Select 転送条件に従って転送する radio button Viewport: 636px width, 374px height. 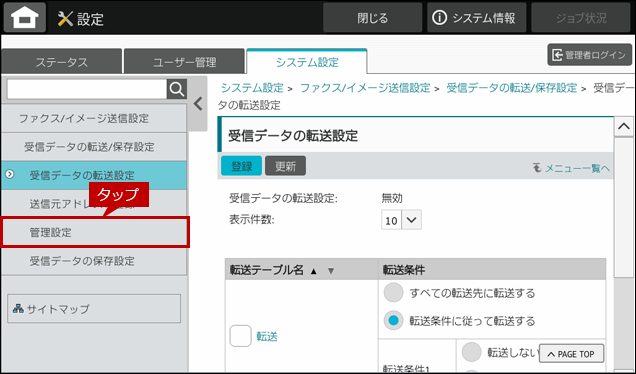click(x=393, y=321)
